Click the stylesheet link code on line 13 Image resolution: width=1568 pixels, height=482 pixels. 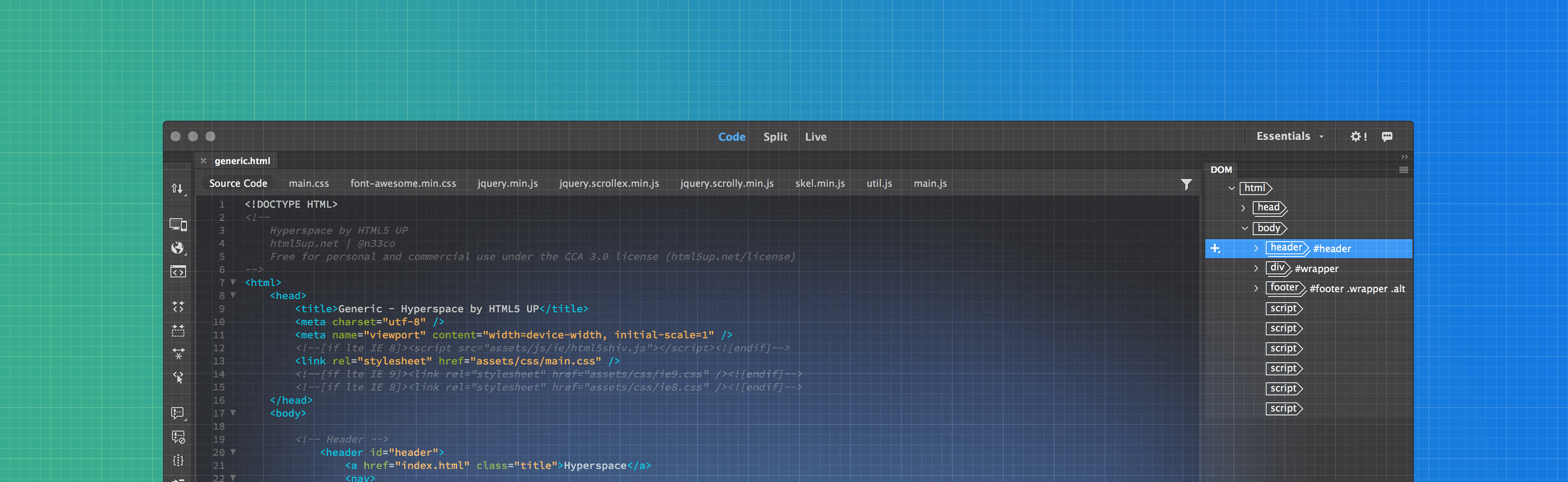458,361
